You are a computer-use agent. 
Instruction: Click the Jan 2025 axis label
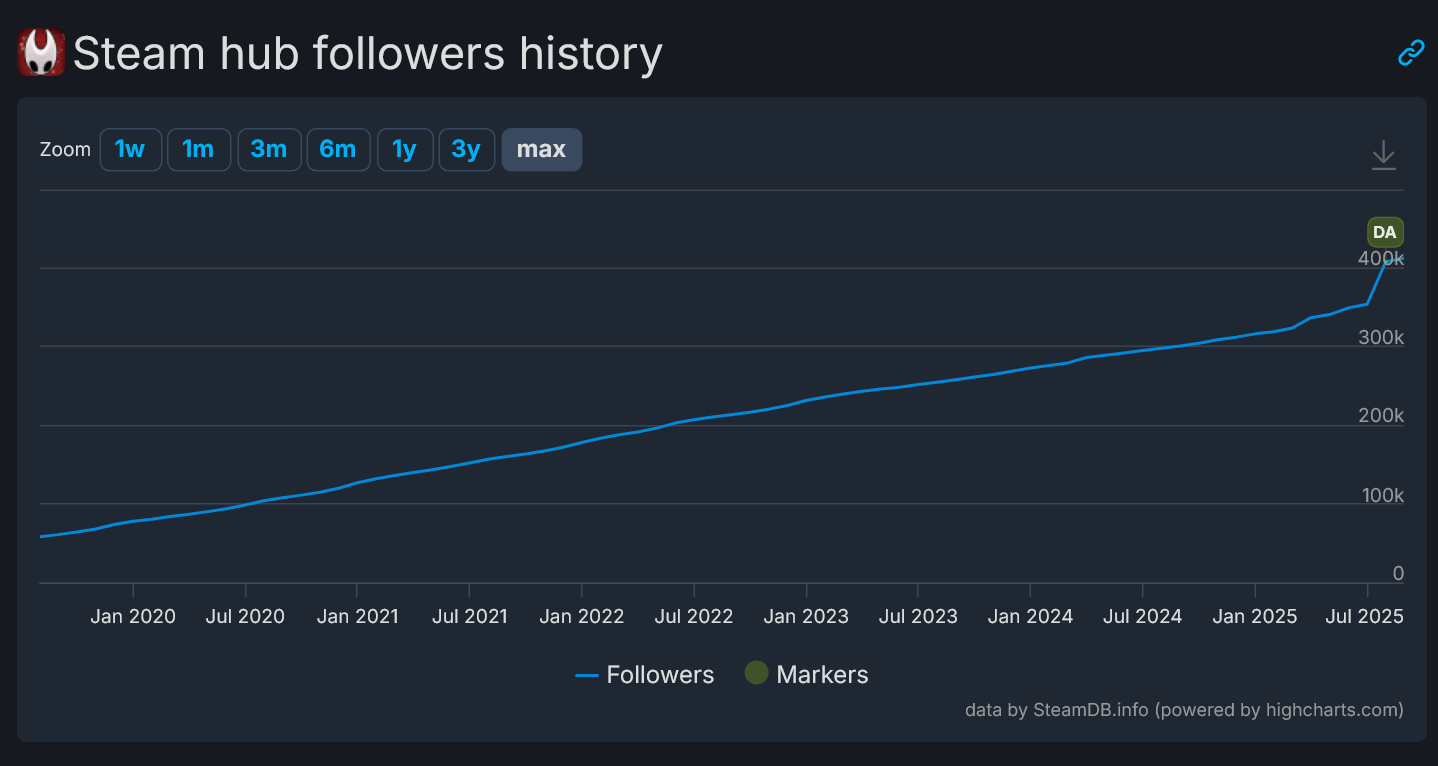(1255, 616)
